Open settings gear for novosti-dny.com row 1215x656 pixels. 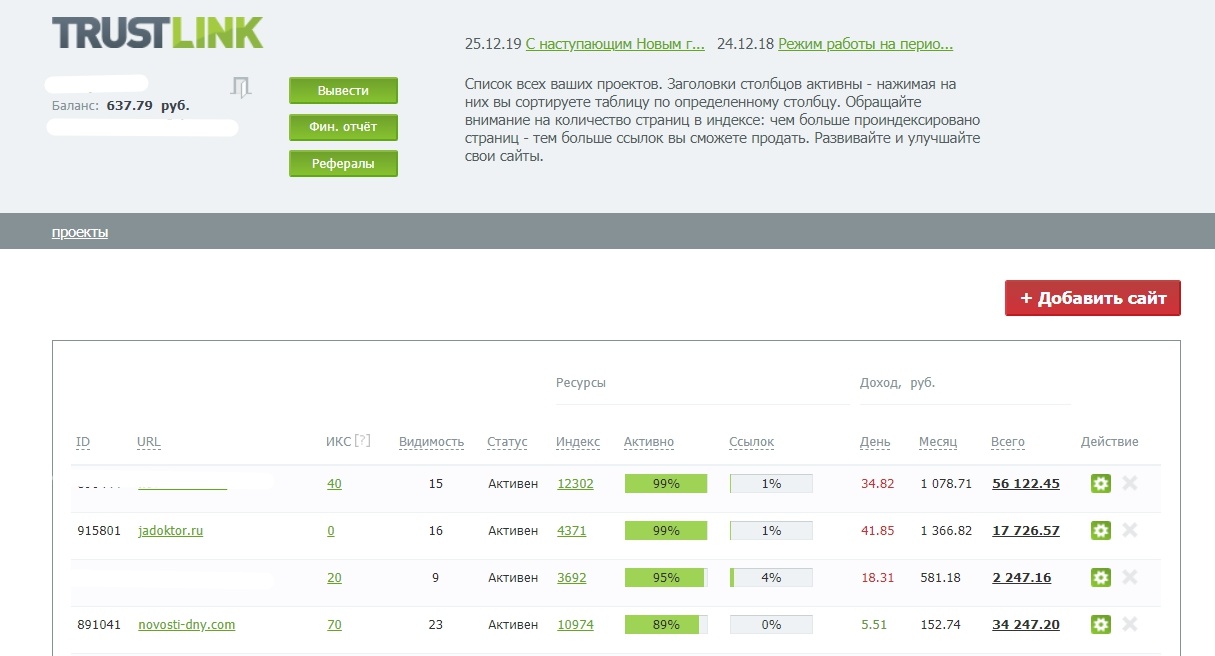(x=1100, y=625)
